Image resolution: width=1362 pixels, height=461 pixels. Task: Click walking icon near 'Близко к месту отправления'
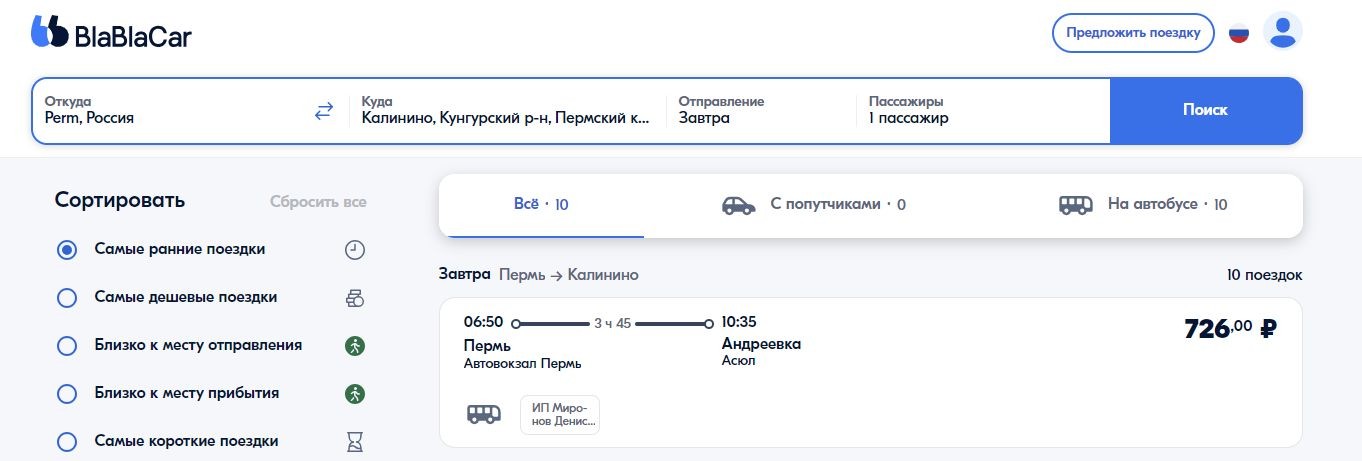355,346
